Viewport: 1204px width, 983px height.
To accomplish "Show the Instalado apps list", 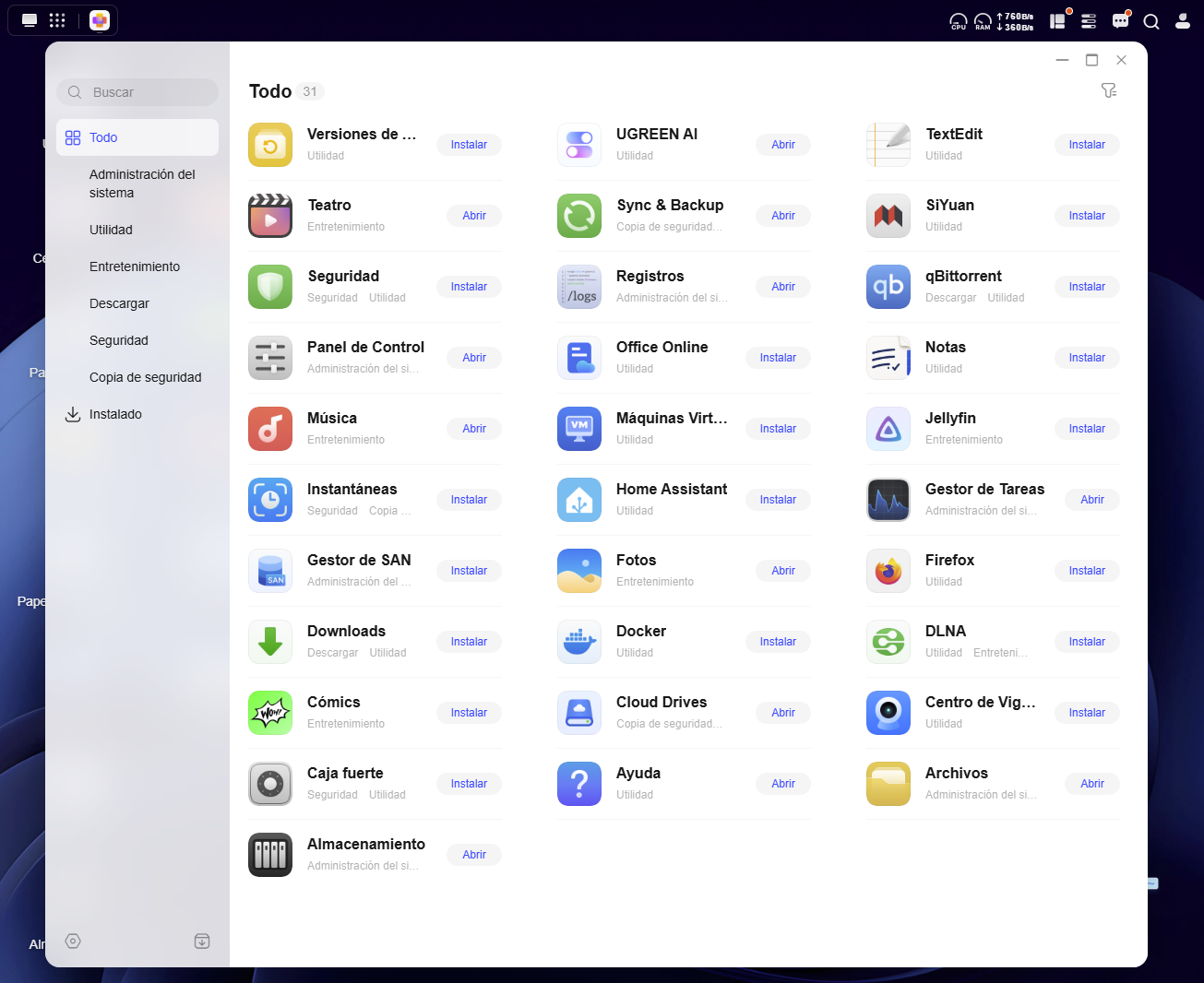I will click(x=137, y=414).
